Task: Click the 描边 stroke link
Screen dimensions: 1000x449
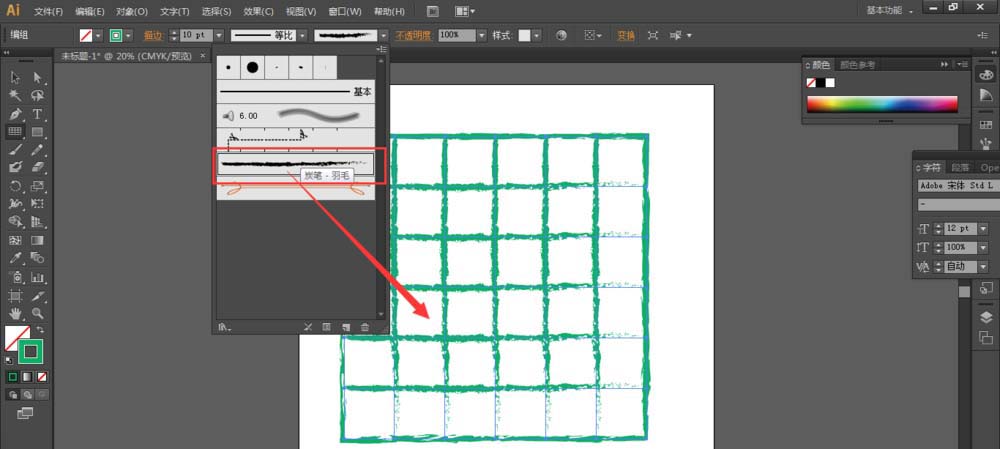Action: click(x=153, y=36)
